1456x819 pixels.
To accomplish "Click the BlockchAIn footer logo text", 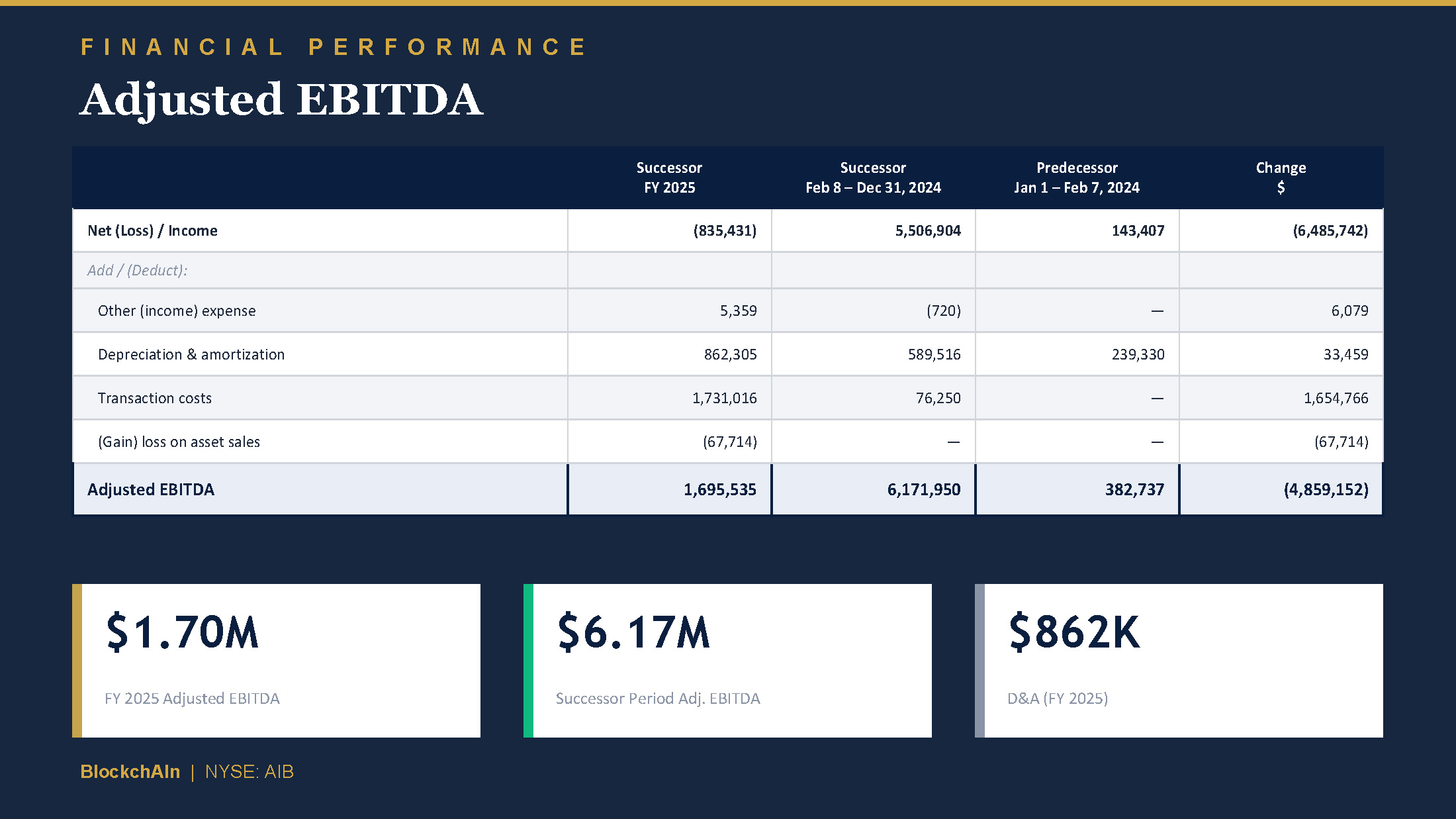I will [x=130, y=771].
